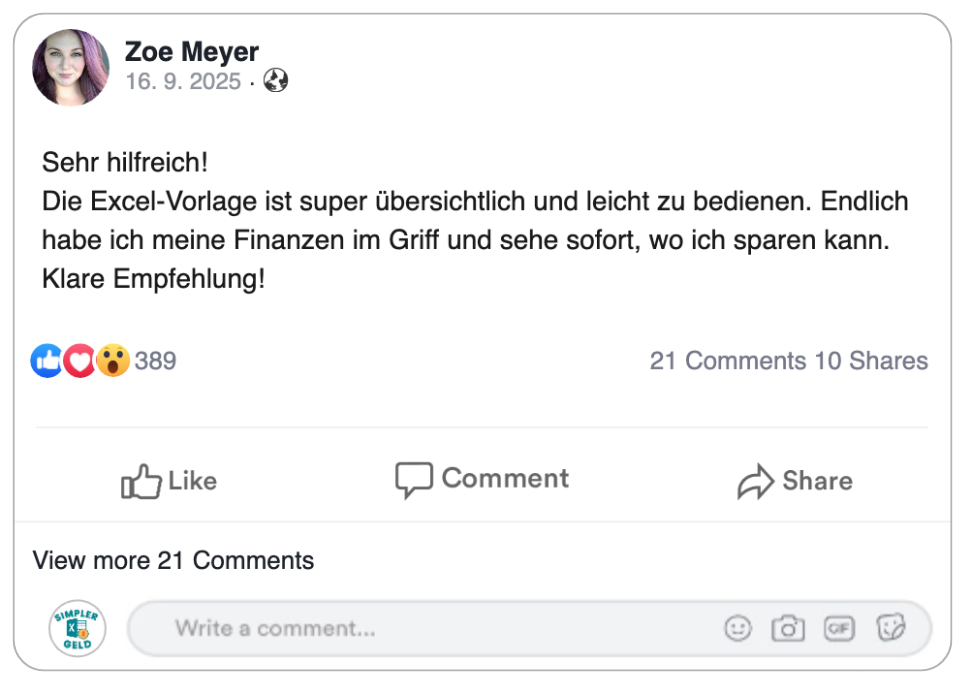Attach a photo with camera icon
Viewport: 970px width, 686px height.
788,628
